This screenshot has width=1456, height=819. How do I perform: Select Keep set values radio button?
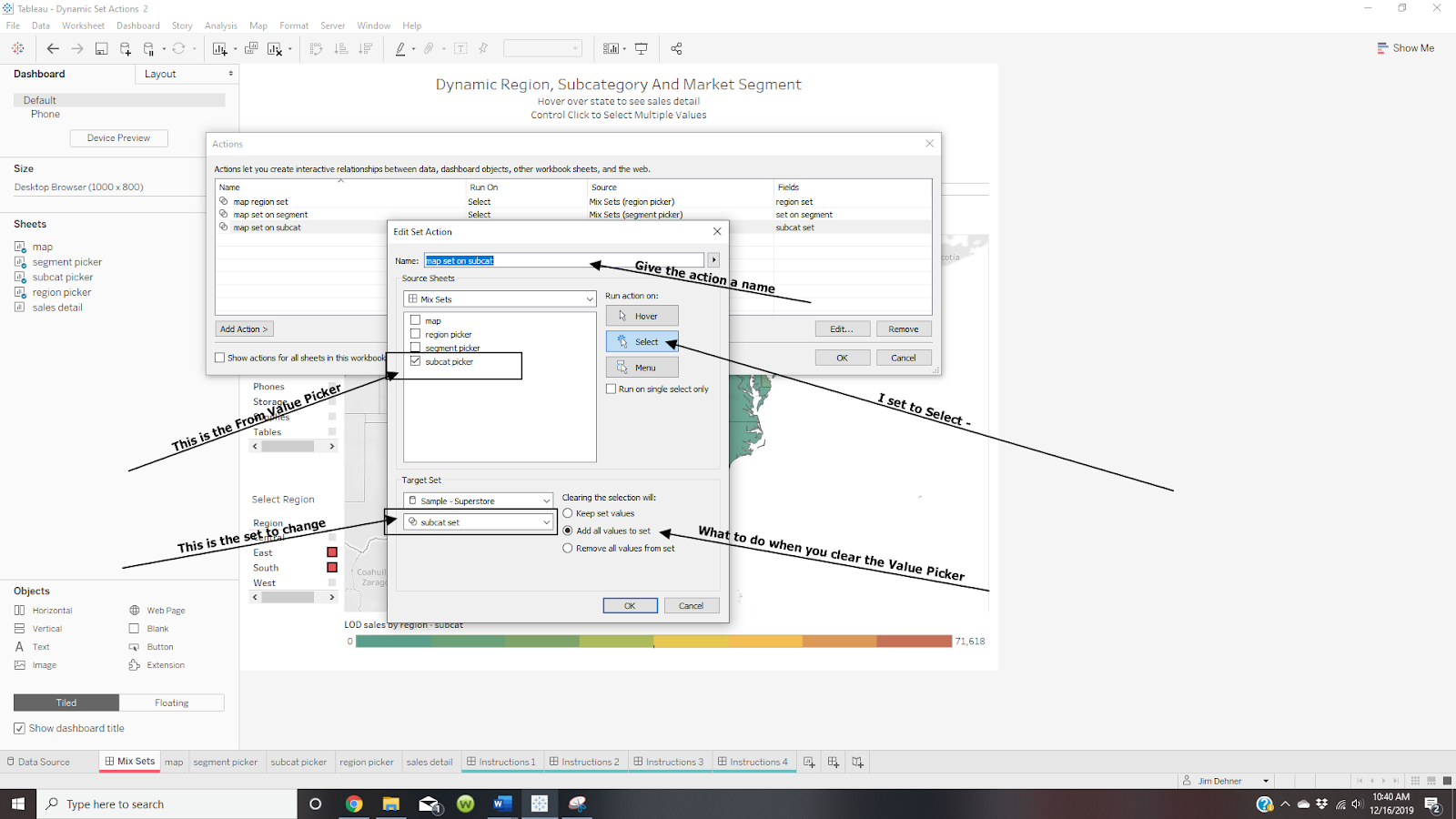point(568,513)
